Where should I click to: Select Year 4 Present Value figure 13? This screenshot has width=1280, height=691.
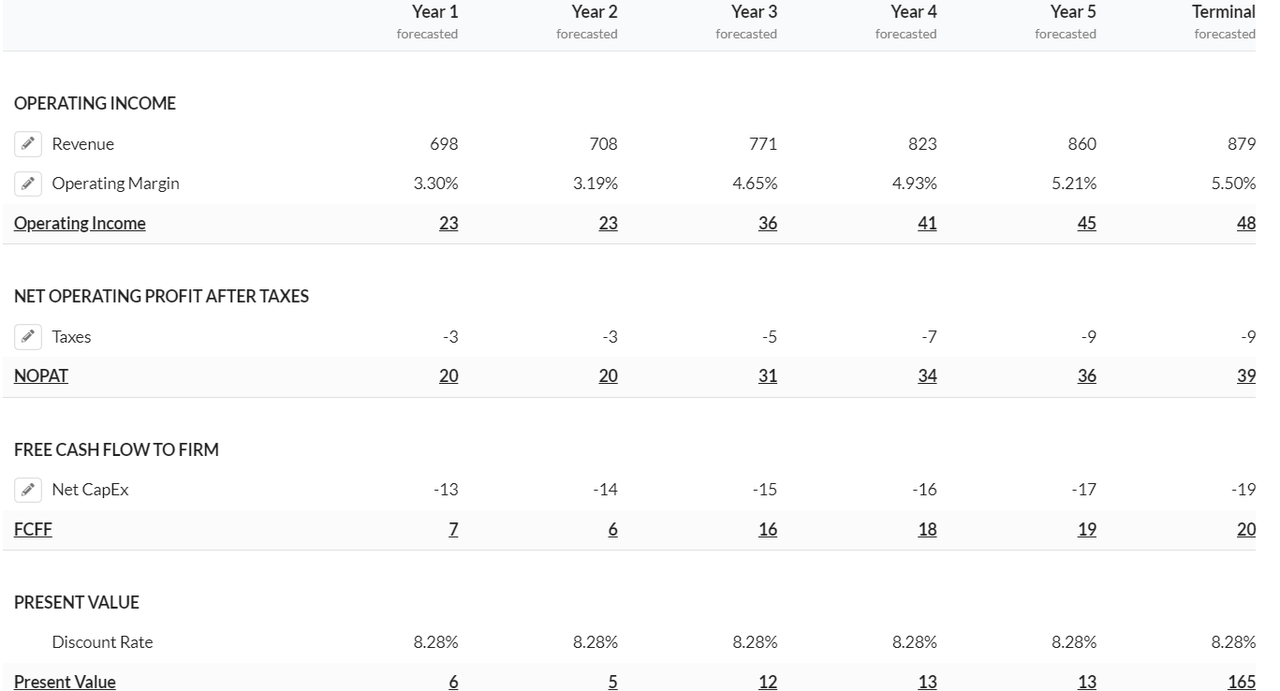(927, 682)
